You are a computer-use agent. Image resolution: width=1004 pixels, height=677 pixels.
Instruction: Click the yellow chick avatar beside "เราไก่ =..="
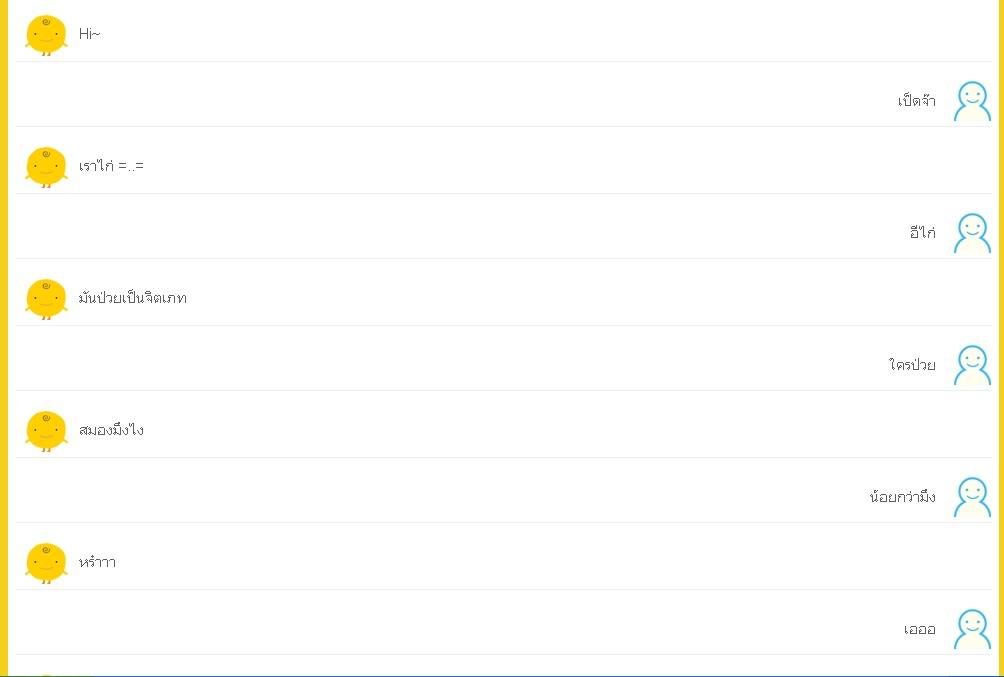[46, 167]
